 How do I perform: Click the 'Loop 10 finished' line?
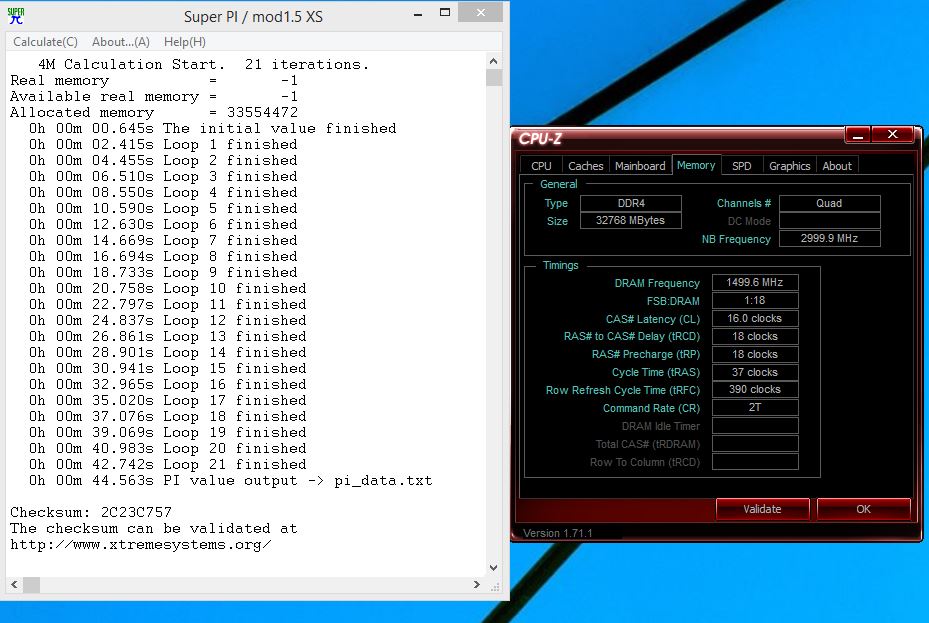click(168, 288)
